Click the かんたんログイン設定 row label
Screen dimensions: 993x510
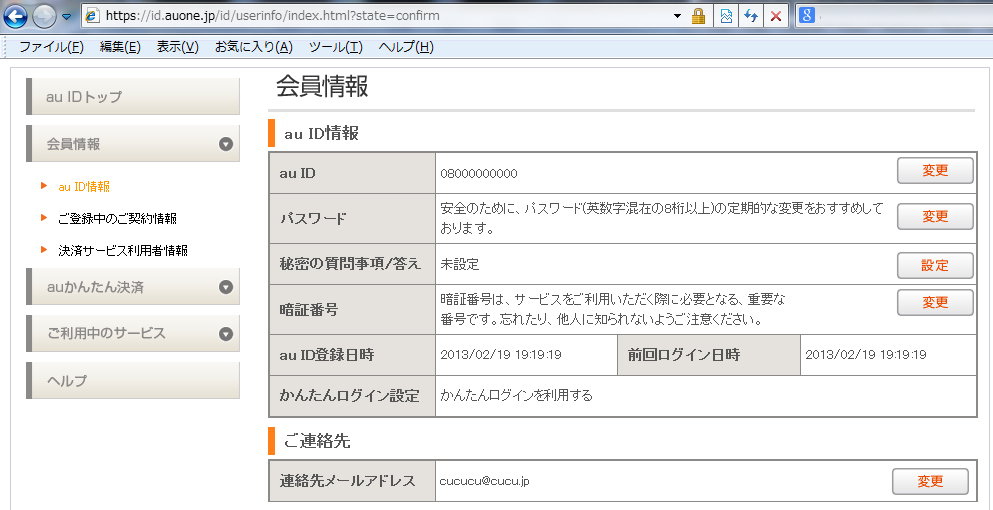click(350, 396)
